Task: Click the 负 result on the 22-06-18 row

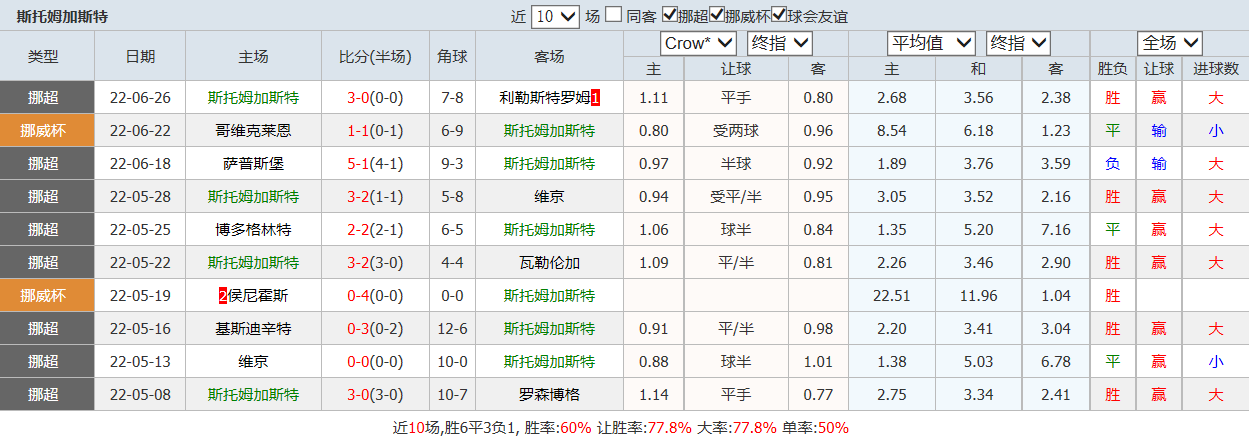Action: tap(1113, 164)
